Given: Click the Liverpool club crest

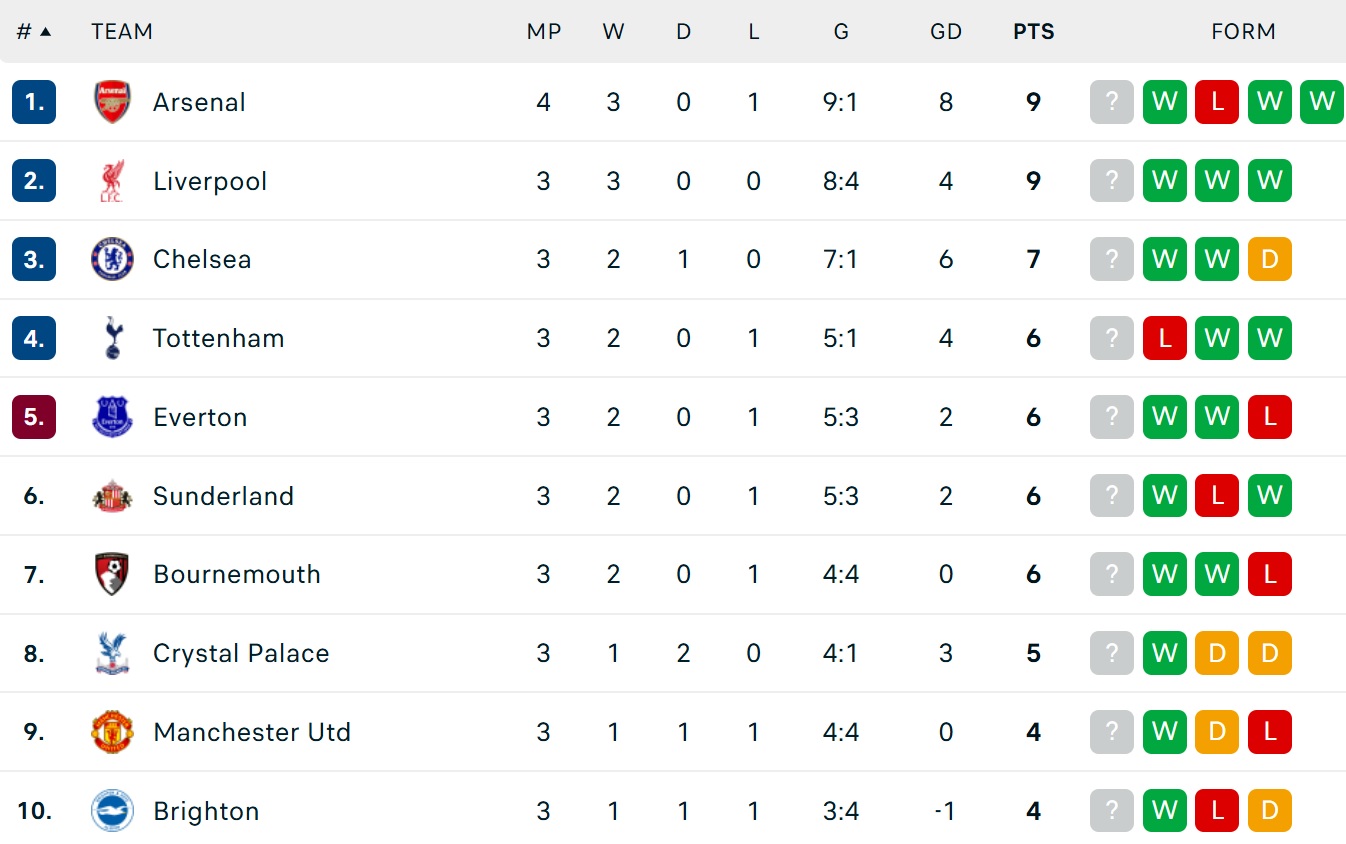Looking at the screenshot, I should (112, 181).
